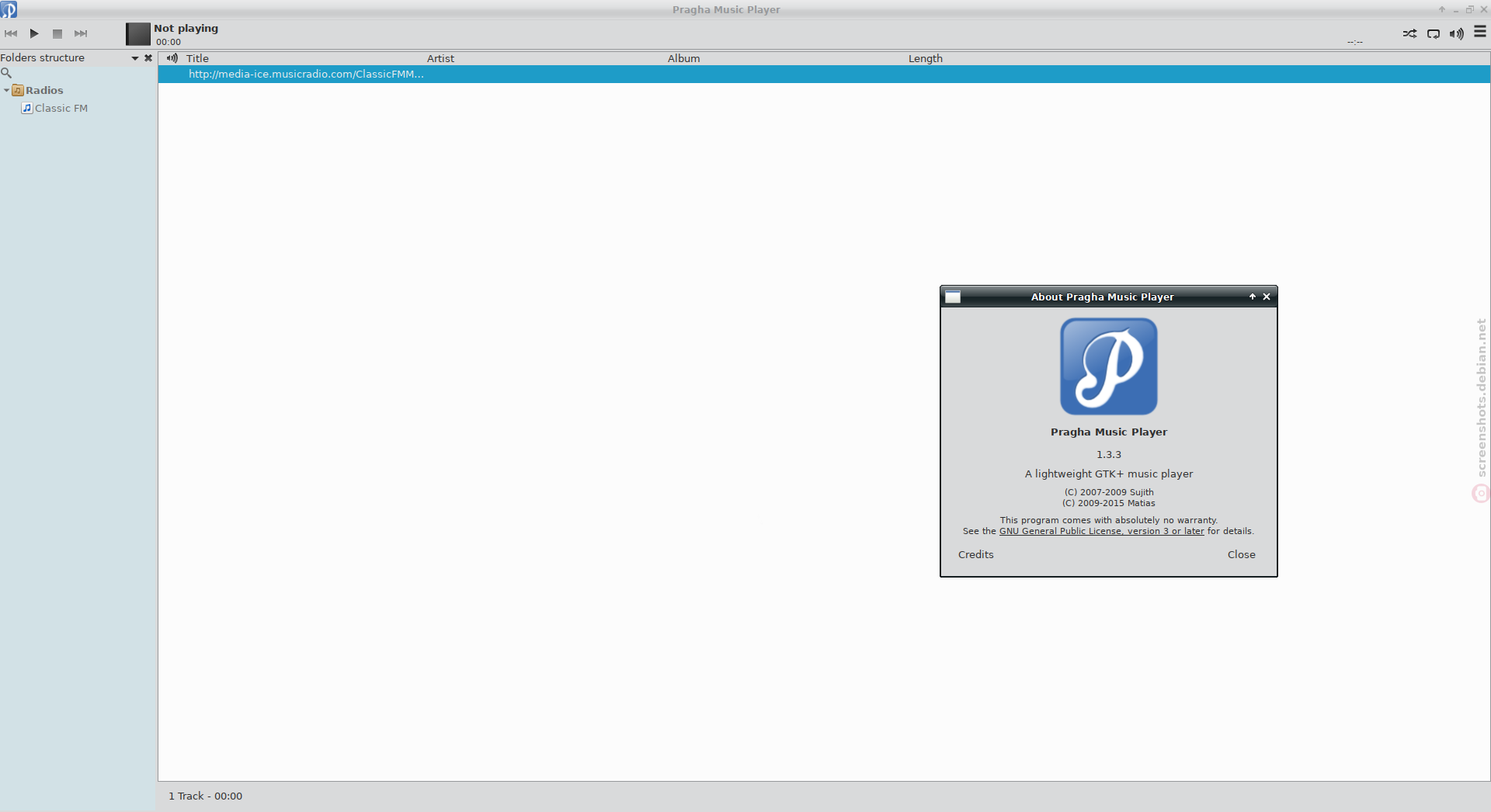Toggle shuffle mode
Viewport: 1491px width, 812px height.
point(1409,33)
